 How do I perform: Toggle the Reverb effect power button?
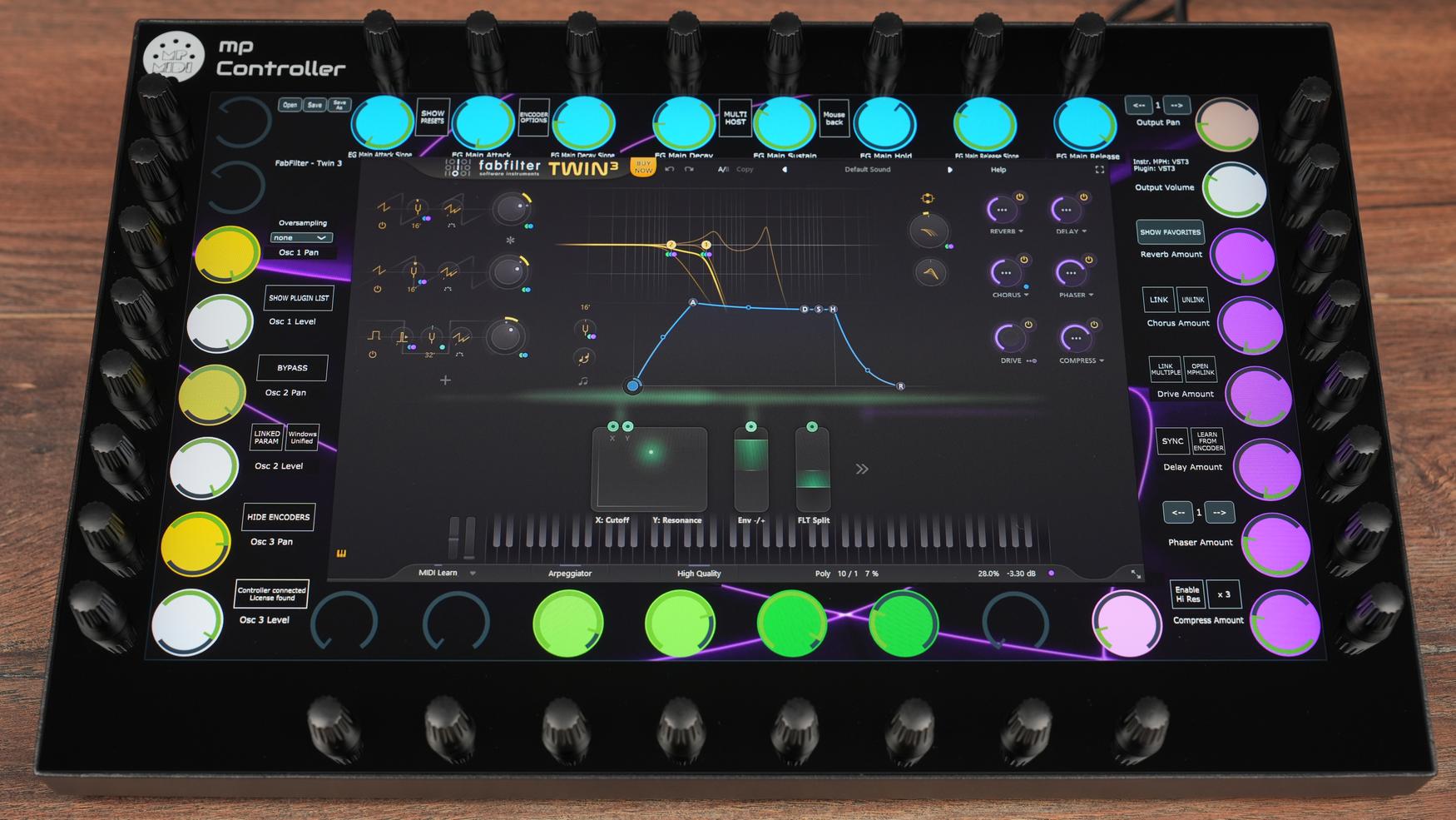1019,197
